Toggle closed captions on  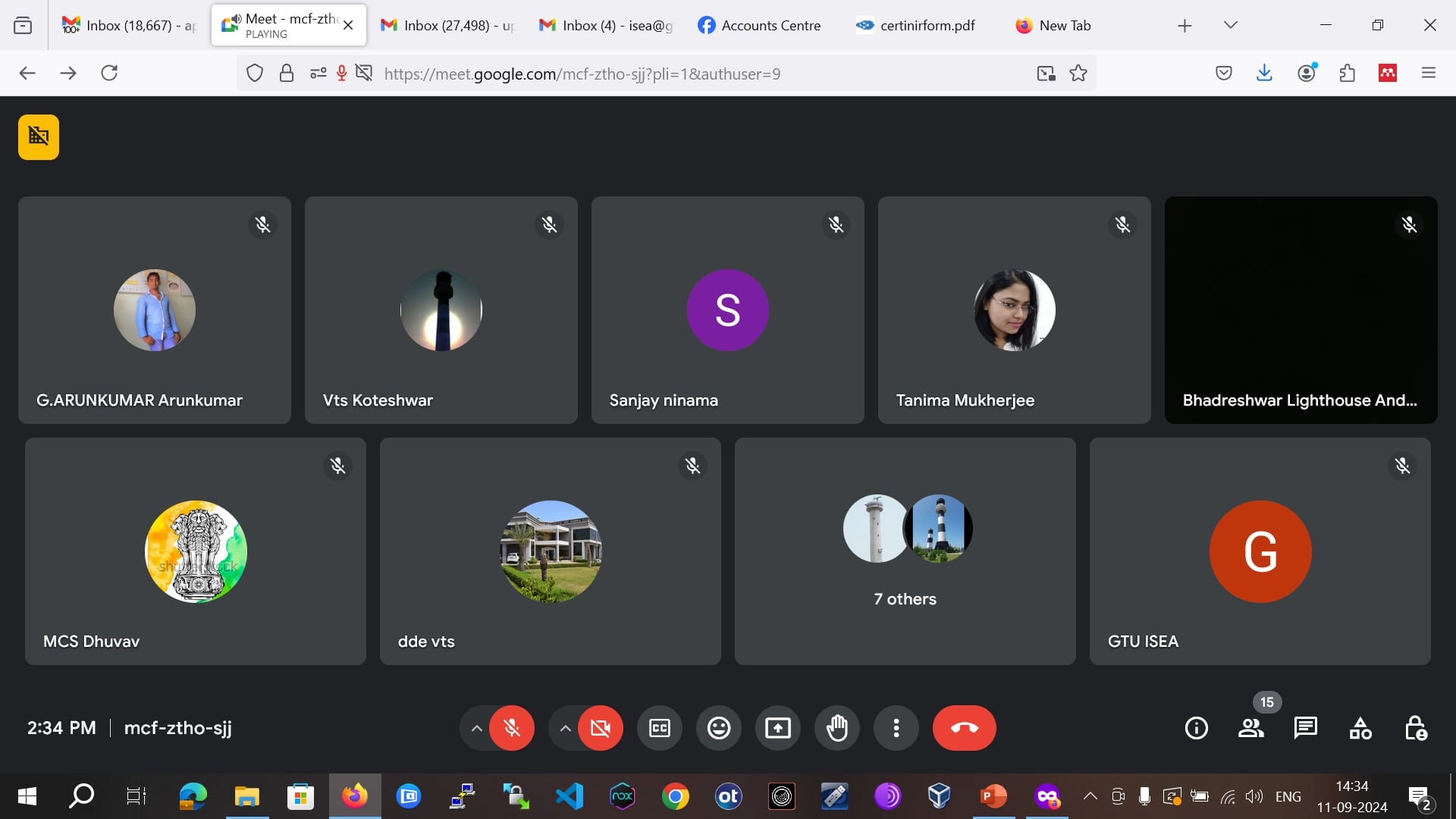[659, 728]
